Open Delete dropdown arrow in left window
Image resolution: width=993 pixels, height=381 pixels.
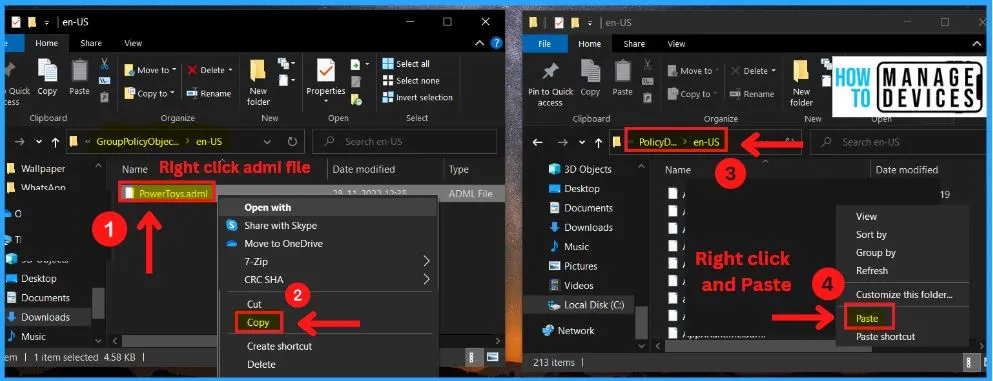[x=231, y=70]
